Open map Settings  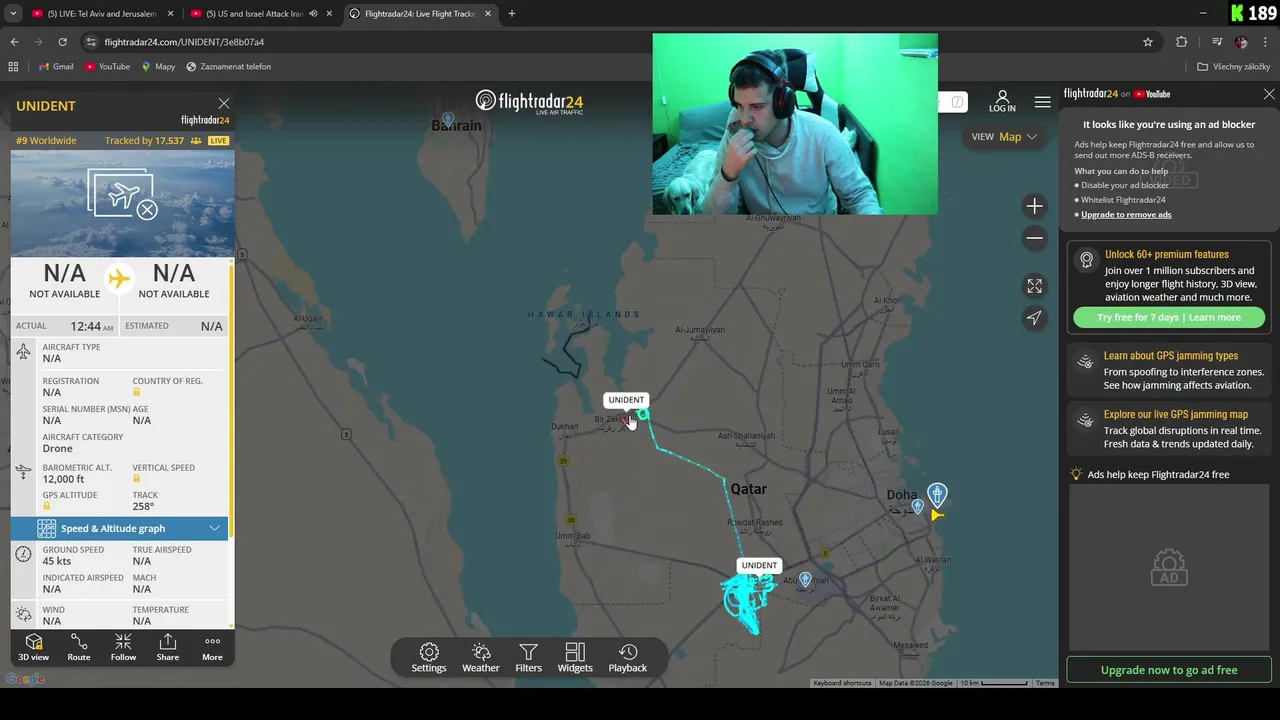(429, 658)
